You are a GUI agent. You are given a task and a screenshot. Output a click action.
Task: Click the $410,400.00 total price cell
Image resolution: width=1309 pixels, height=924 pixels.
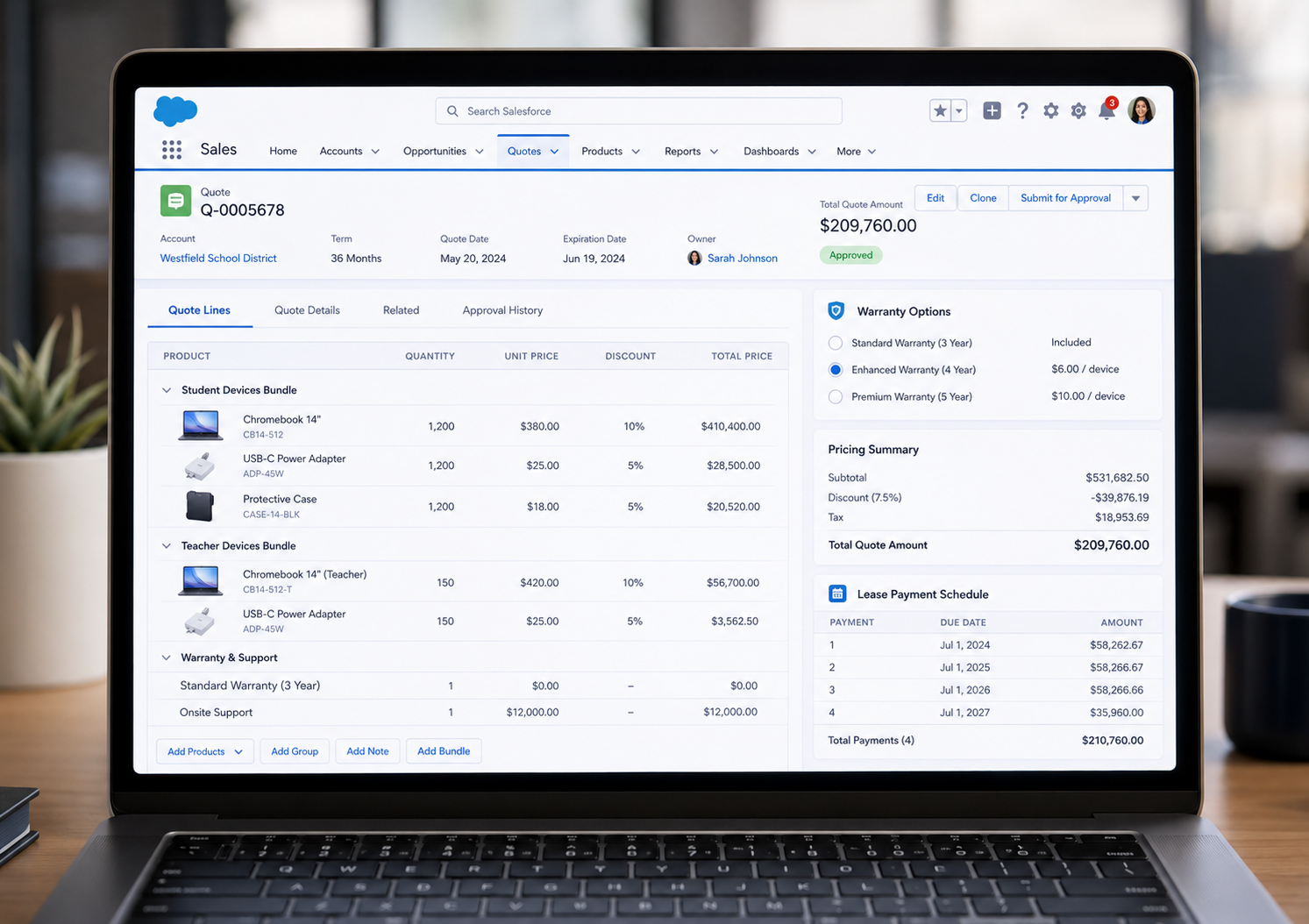click(x=730, y=427)
